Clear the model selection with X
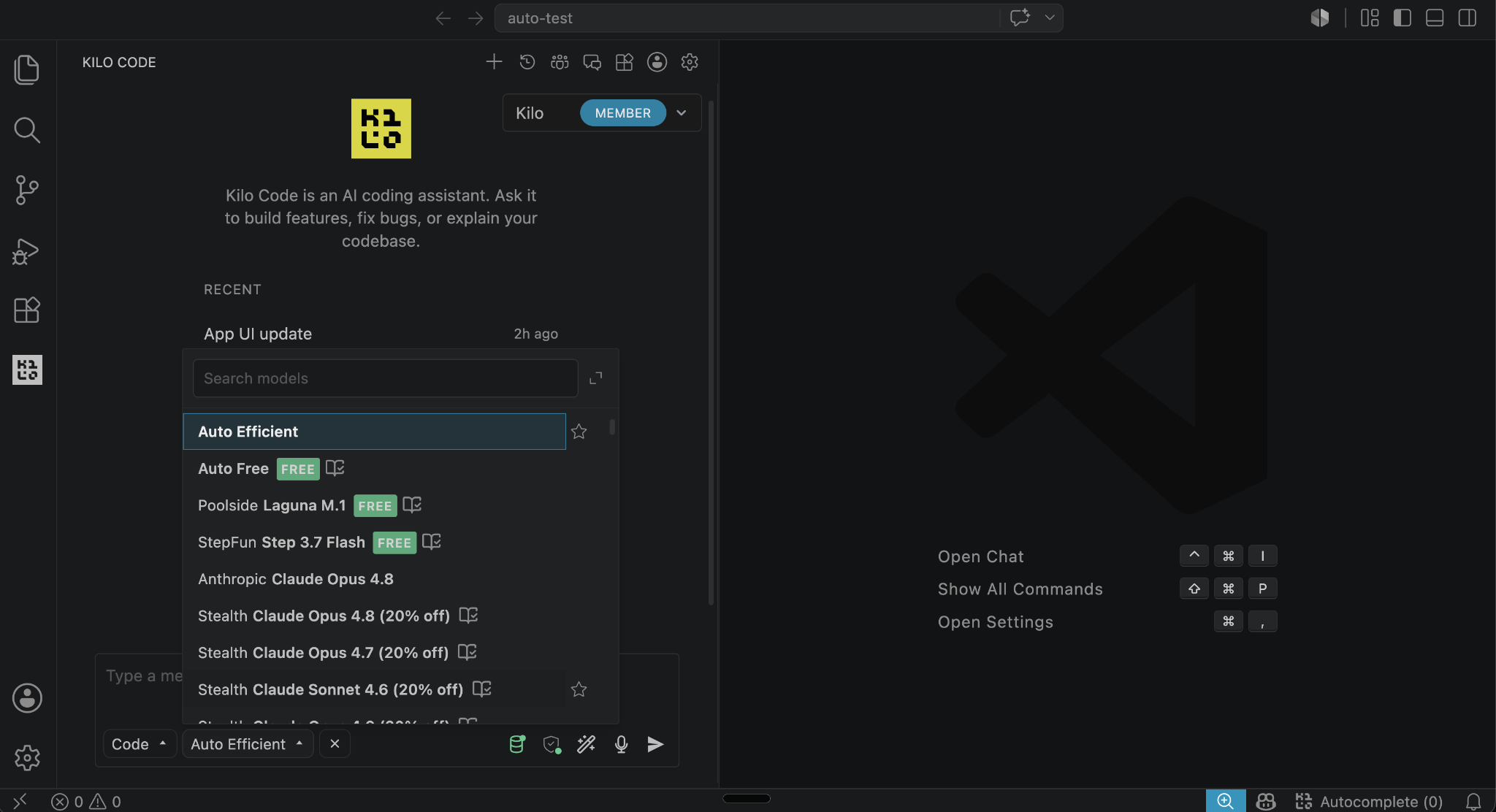 pos(335,743)
